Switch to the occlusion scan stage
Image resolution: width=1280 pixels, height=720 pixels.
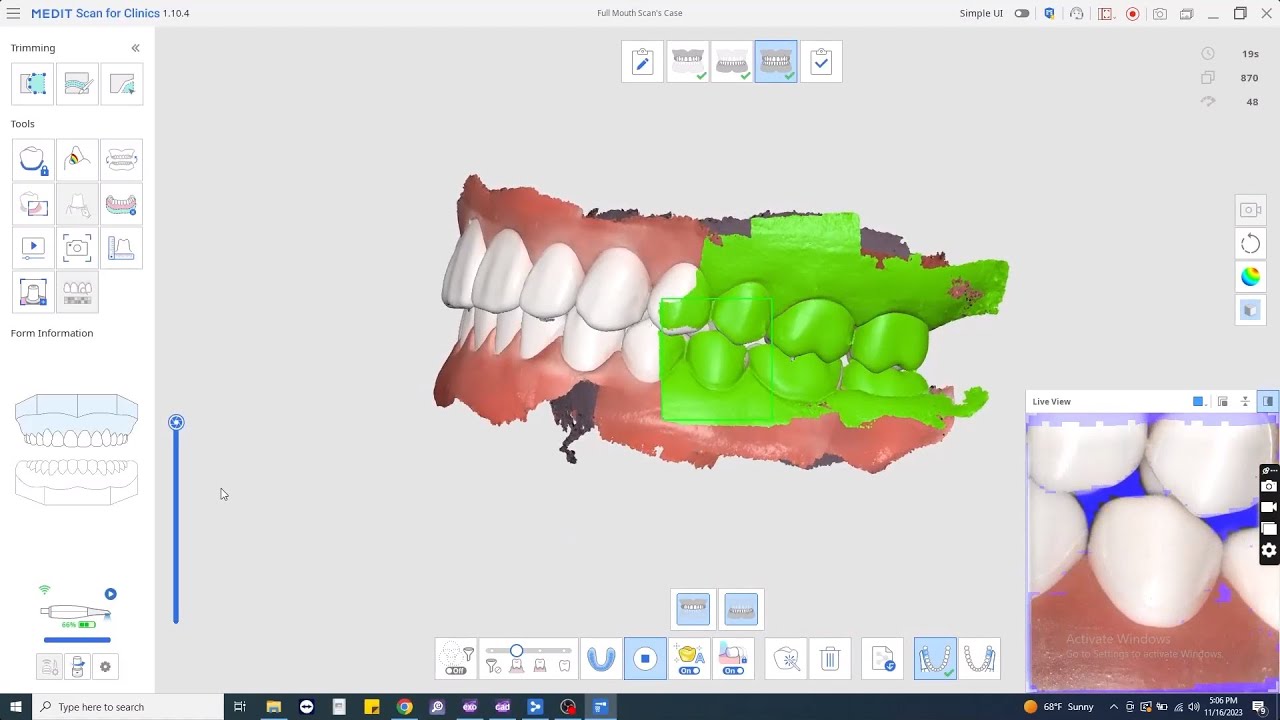coord(776,62)
